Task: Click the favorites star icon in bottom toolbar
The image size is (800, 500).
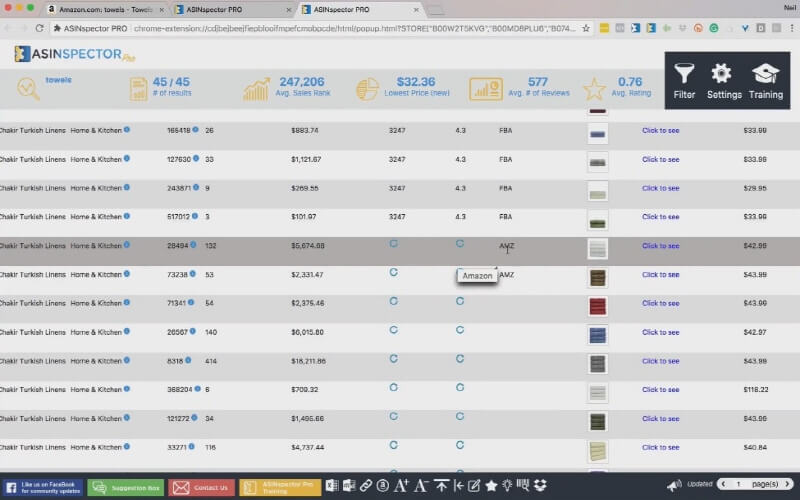Action: click(491, 485)
